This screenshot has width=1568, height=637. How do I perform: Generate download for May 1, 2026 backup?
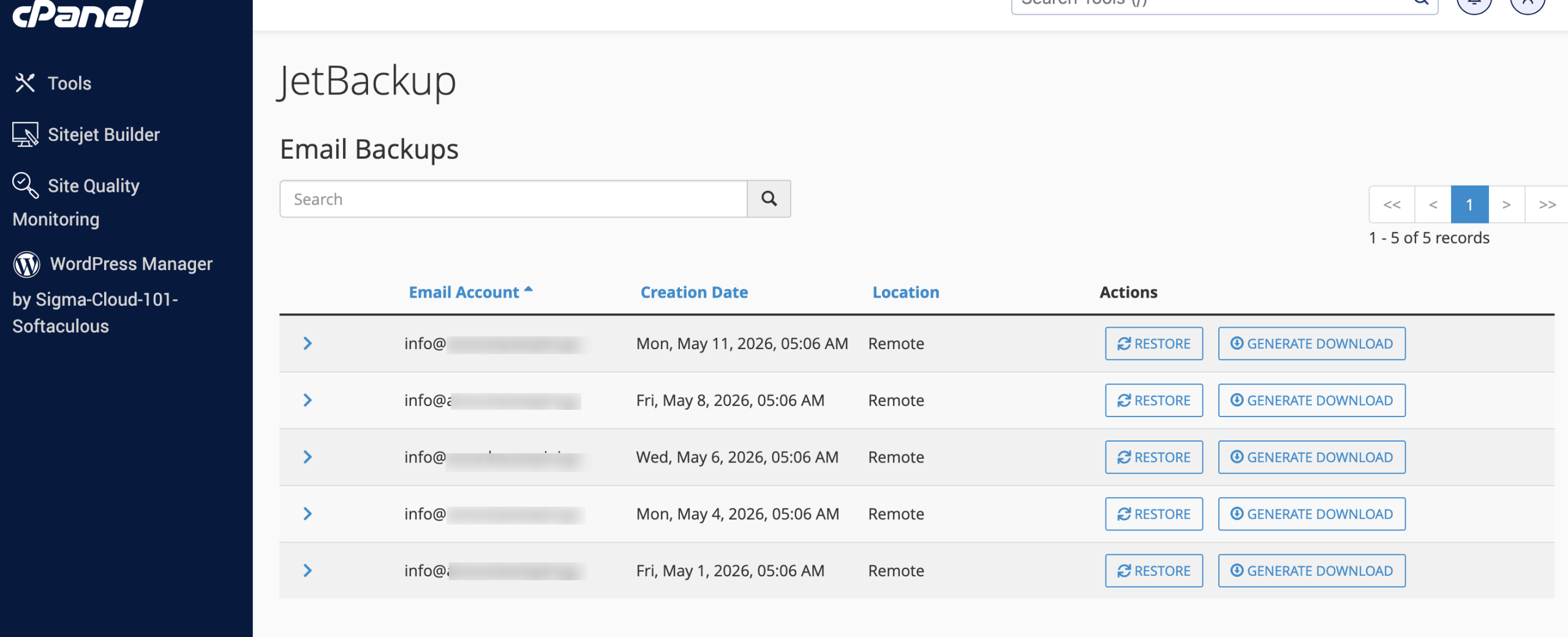[1312, 571]
